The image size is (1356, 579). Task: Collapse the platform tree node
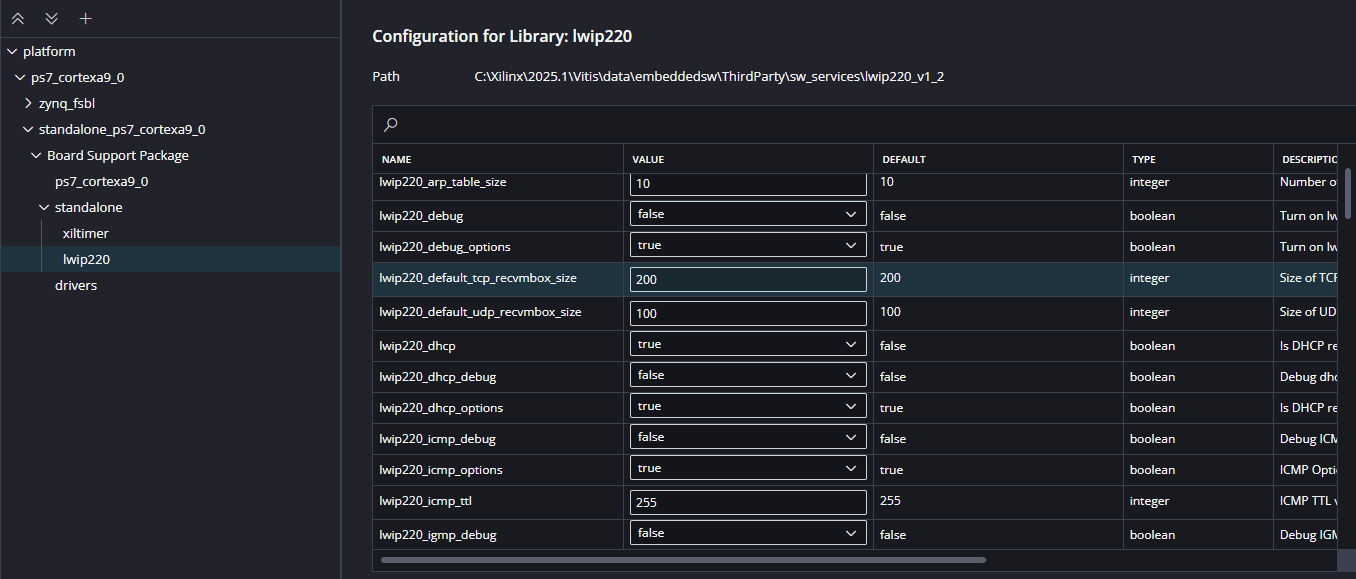click(11, 51)
